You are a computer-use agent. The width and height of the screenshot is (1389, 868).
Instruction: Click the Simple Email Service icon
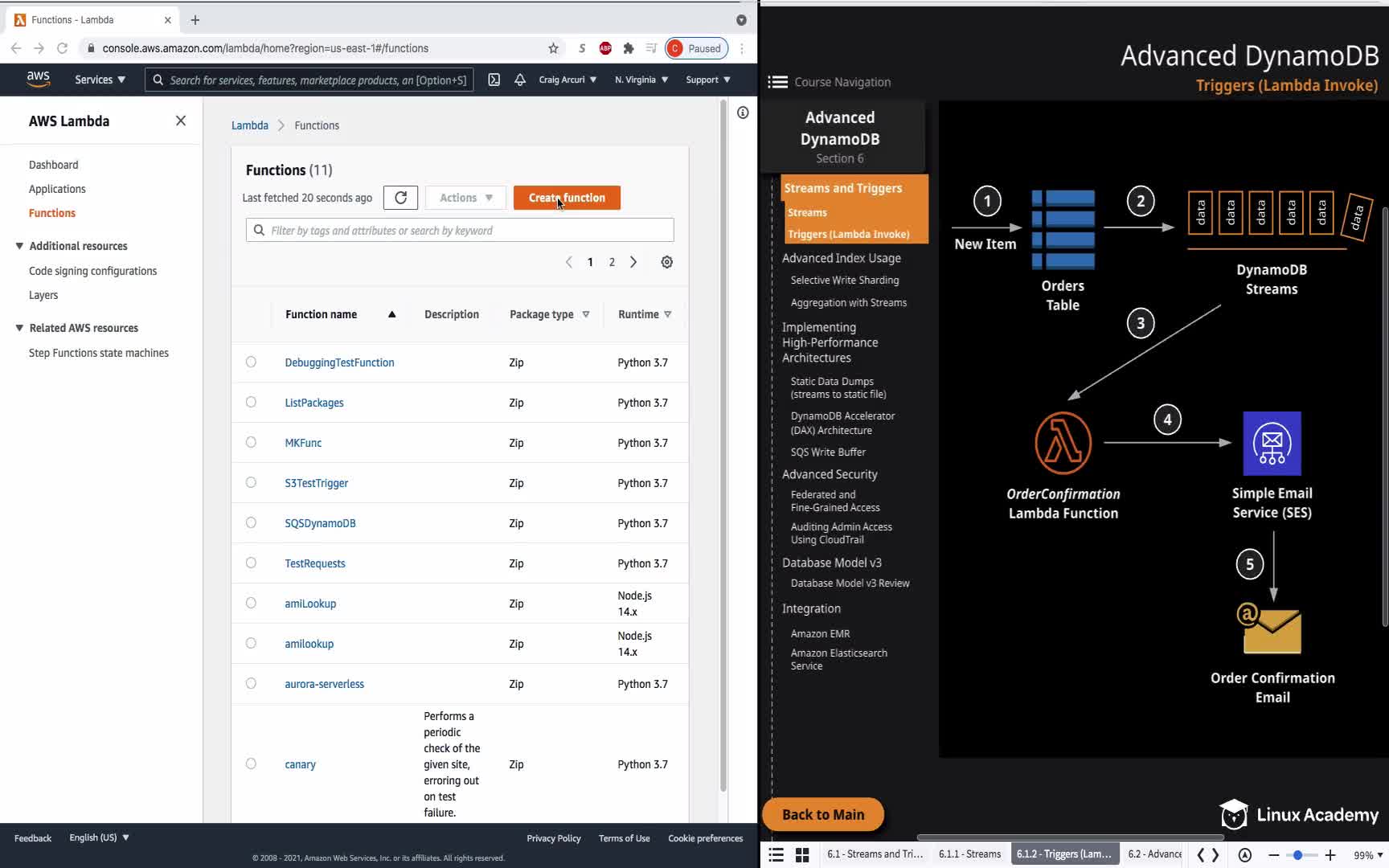(x=1272, y=444)
